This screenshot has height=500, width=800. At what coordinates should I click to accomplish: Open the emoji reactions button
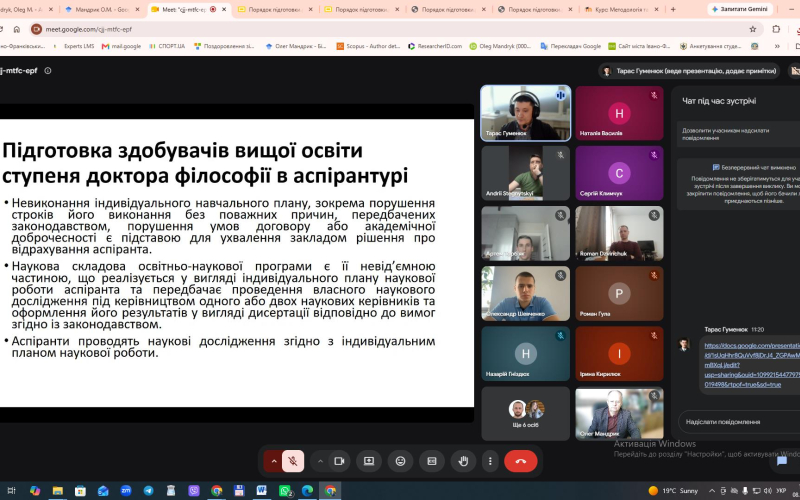401,461
